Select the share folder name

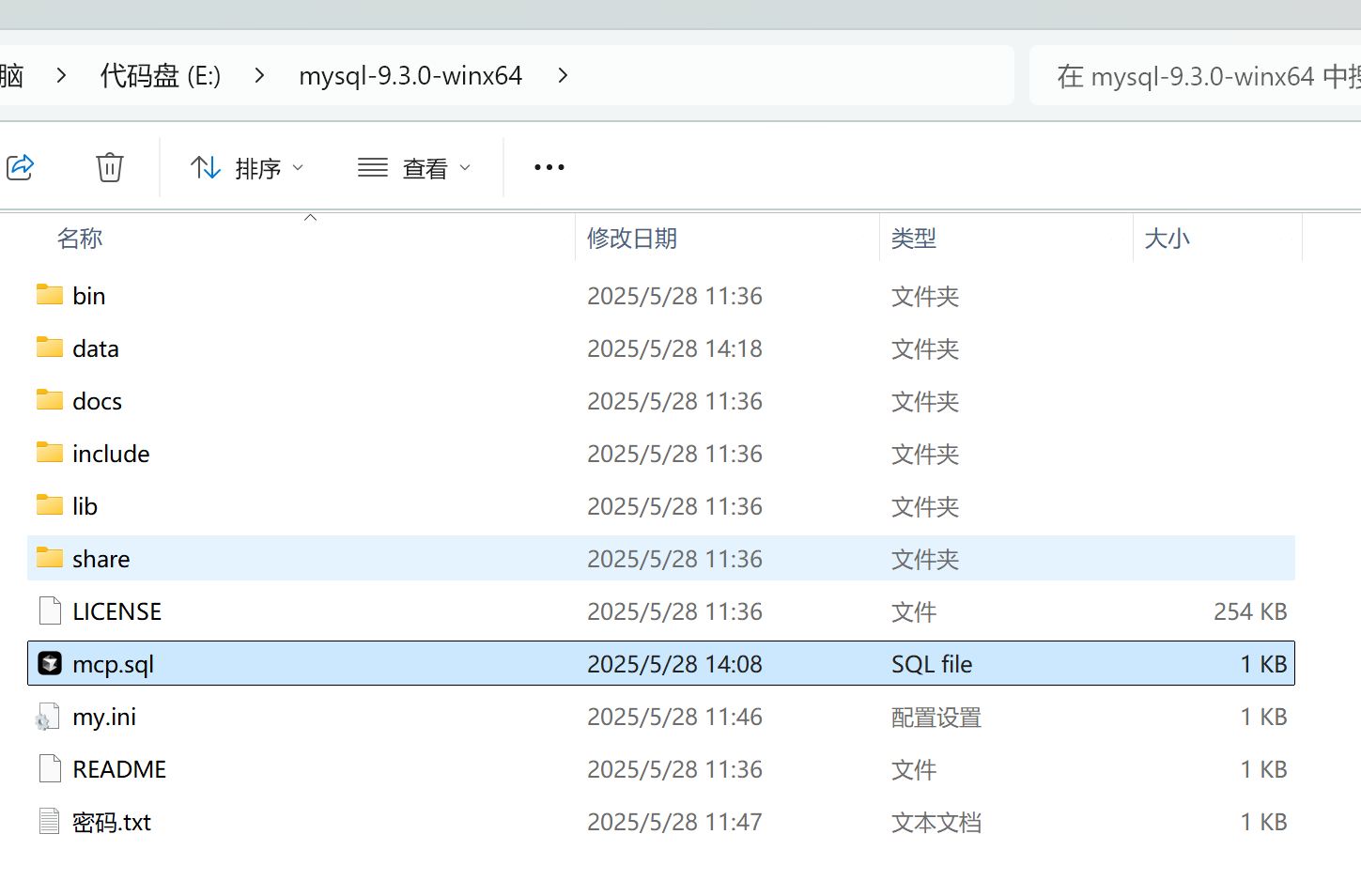tap(101, 559)
